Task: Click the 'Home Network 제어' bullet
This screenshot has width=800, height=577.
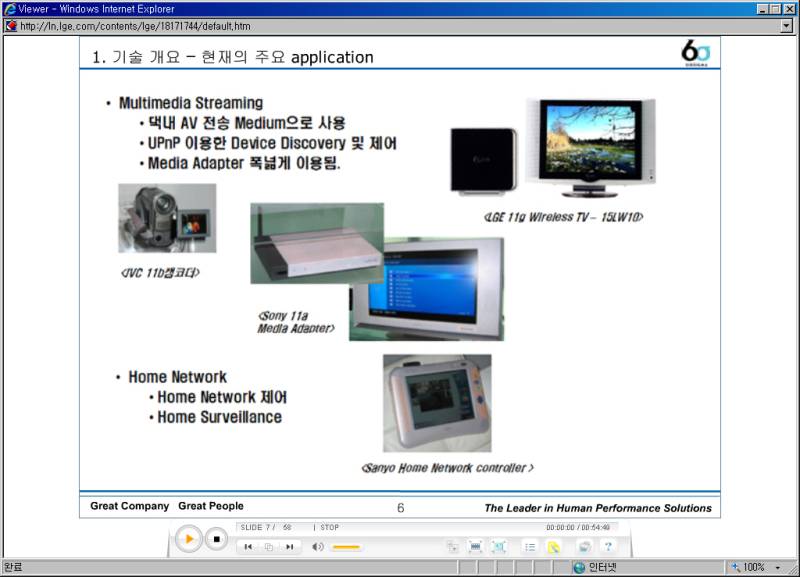Action: [222, 397]
